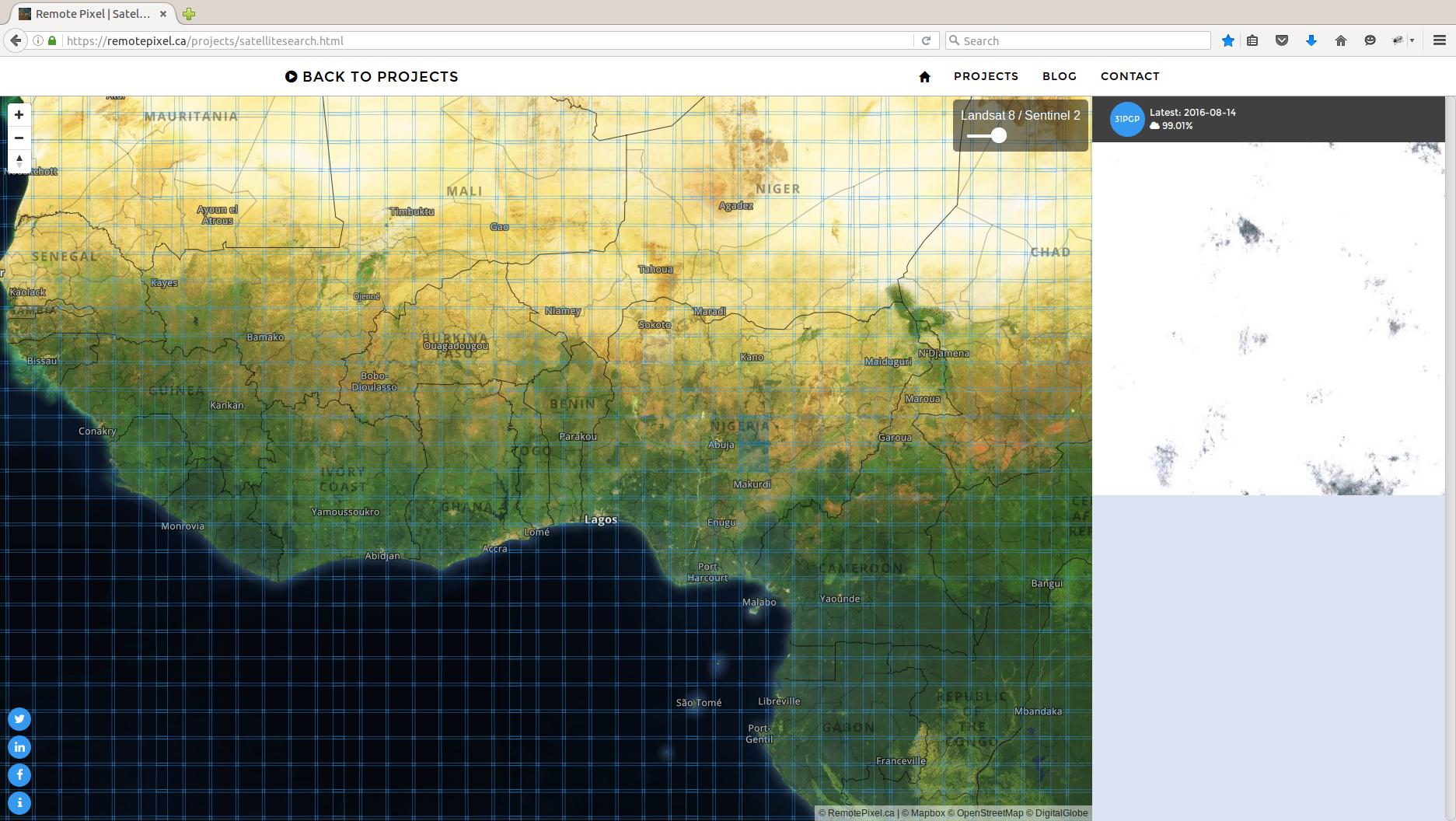Zoom out of the map
This screenshot has height=821, width=1456.
[x=19, y=138]
